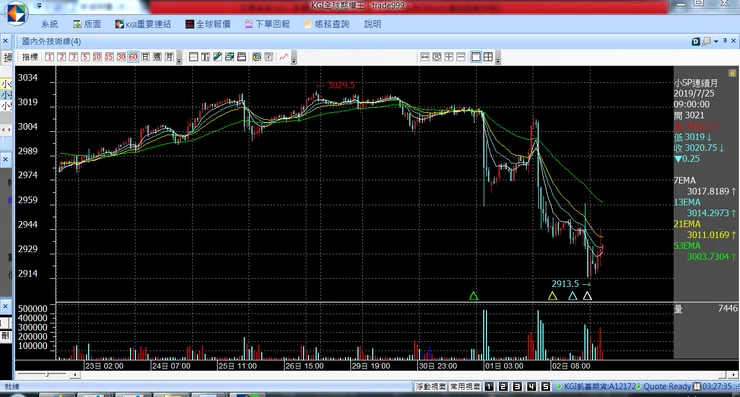740x397 pixels.
Task: Choose the single-pane layout icon
Action: click(x=476, y=57)
